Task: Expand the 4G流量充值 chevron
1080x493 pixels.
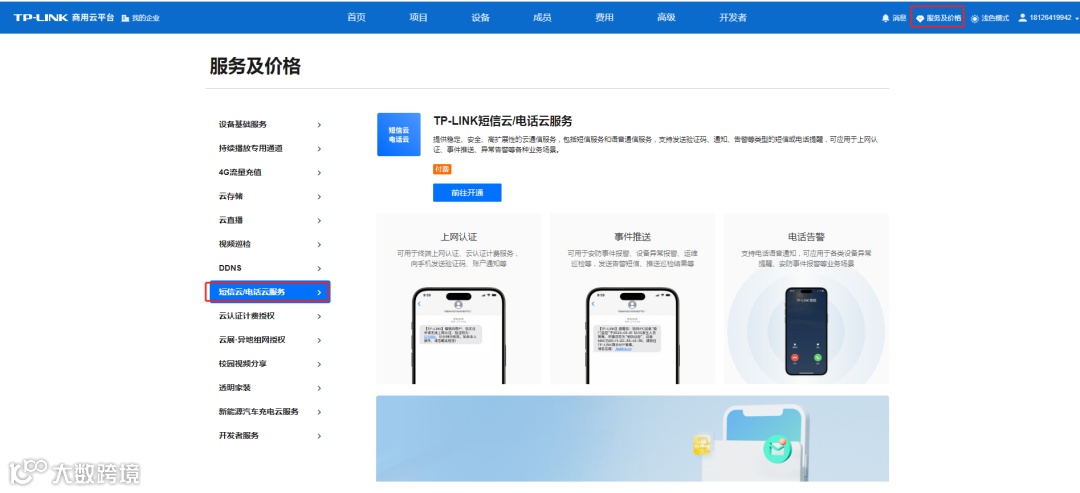Action: pos(319,173)
